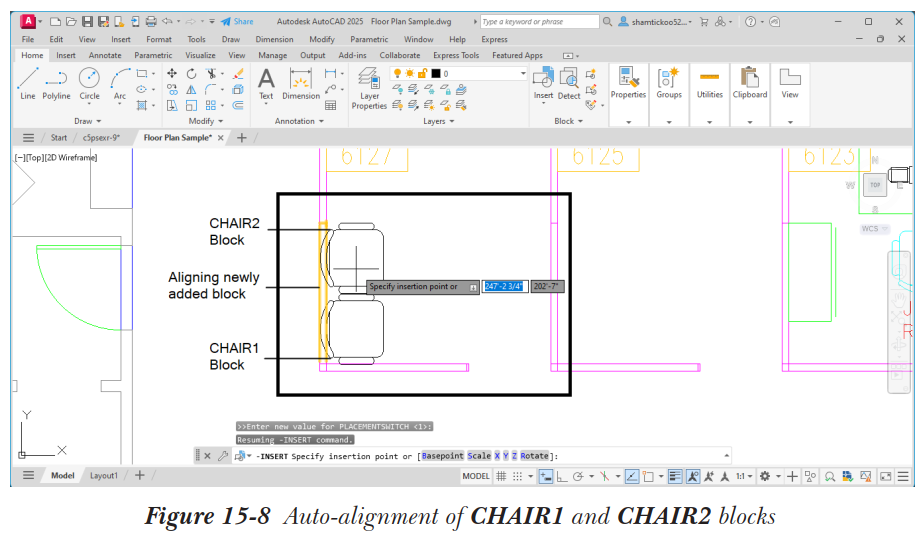Click the Scale option in command line
This screenshot has width=919, height=534.
pyautogui.click(x=479, y=456)
